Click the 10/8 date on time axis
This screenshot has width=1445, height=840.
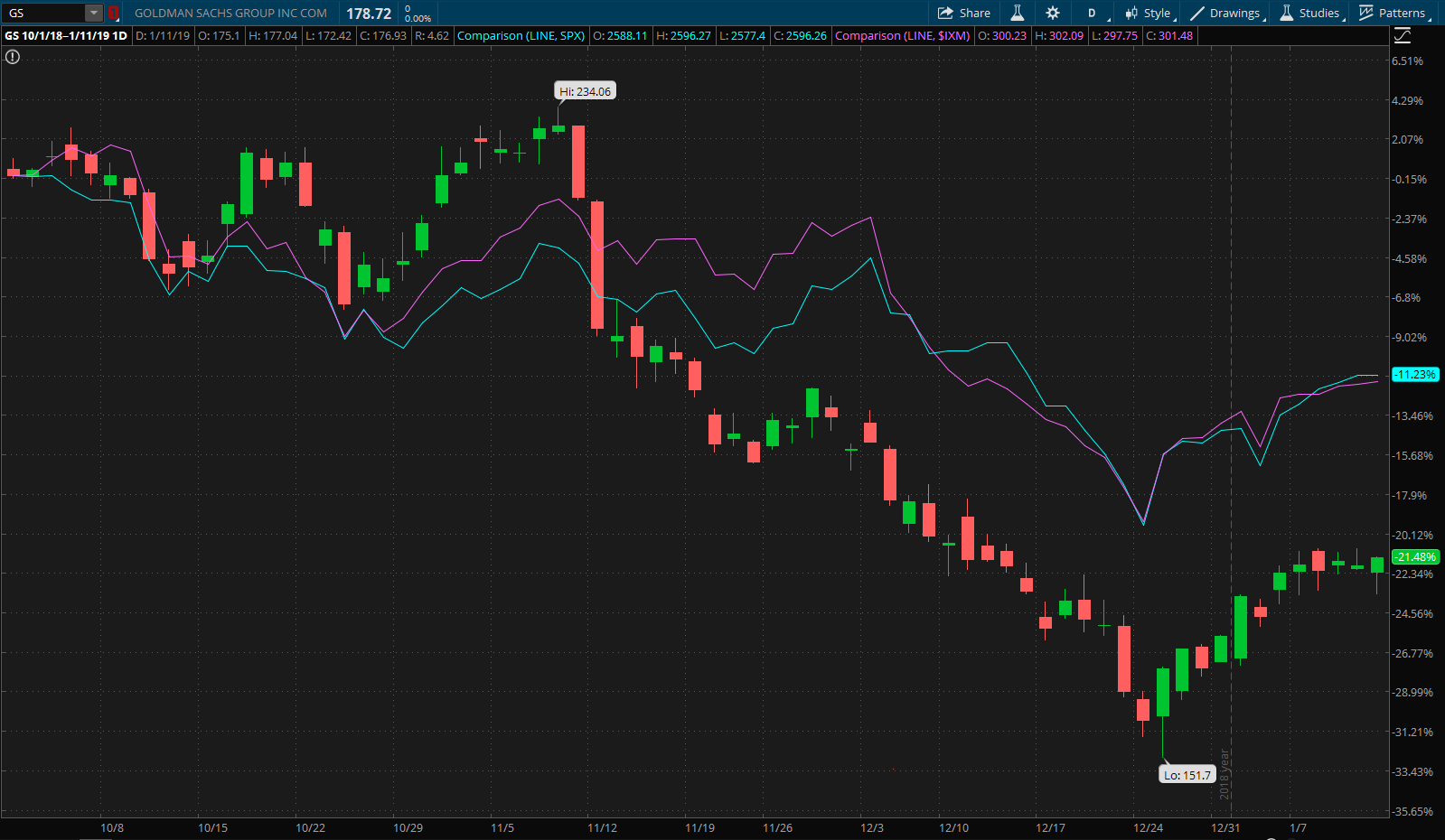[x=112, y=827]
